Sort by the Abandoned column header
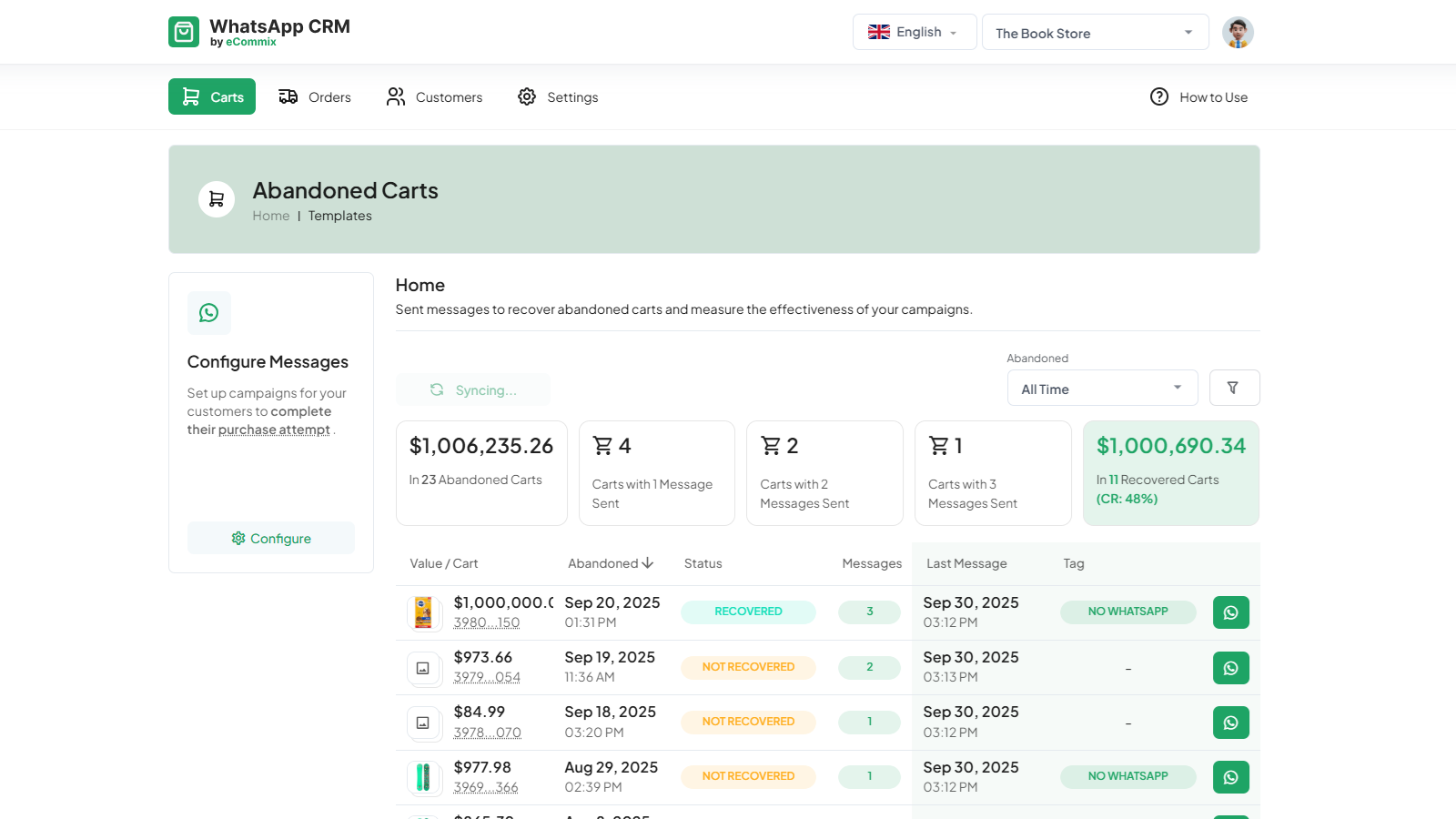This screenshot has width=1456, height=819. coord(611,563)
